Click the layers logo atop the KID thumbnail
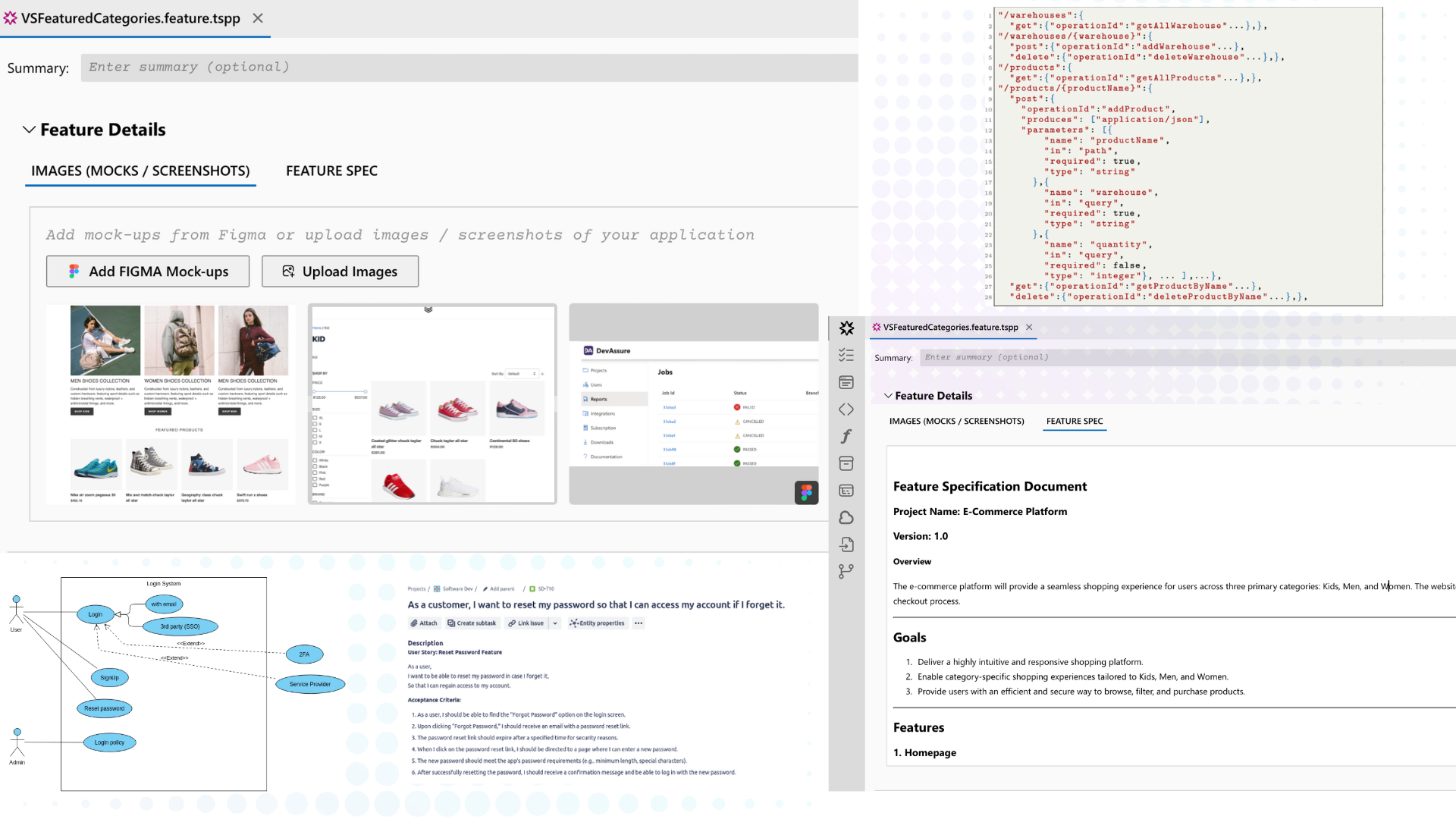 click(x=428, y=309)
